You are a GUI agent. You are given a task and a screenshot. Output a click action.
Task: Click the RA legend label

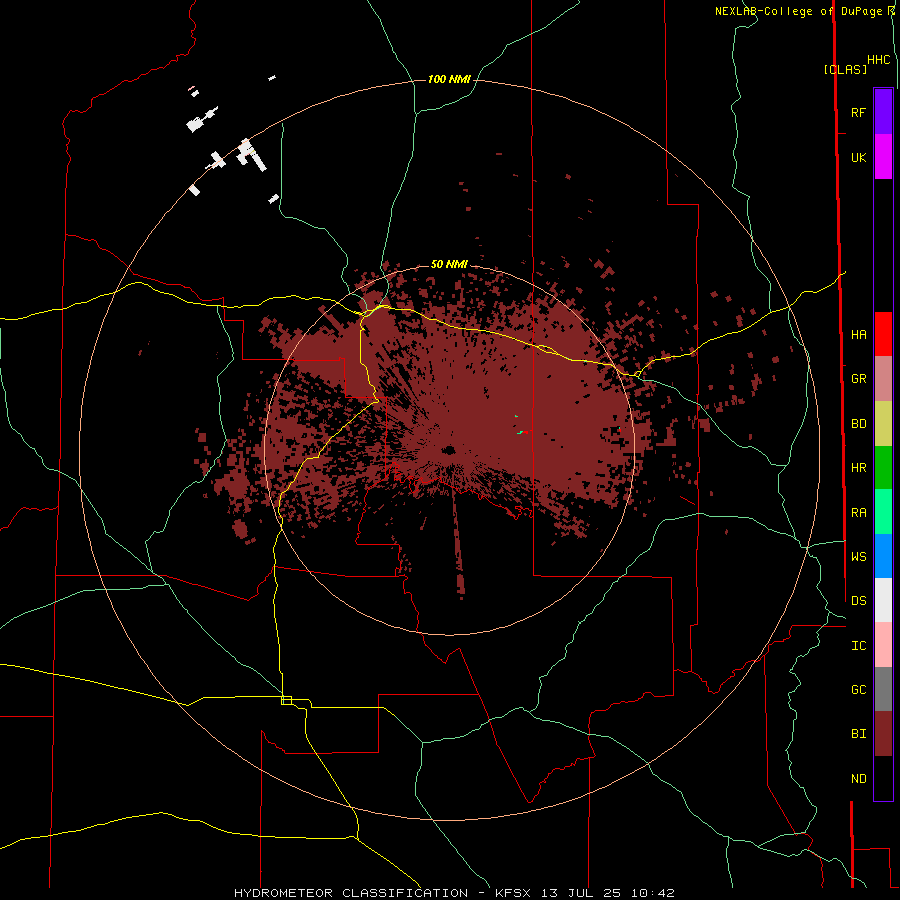pyautogui.click(x=858, y=513)
